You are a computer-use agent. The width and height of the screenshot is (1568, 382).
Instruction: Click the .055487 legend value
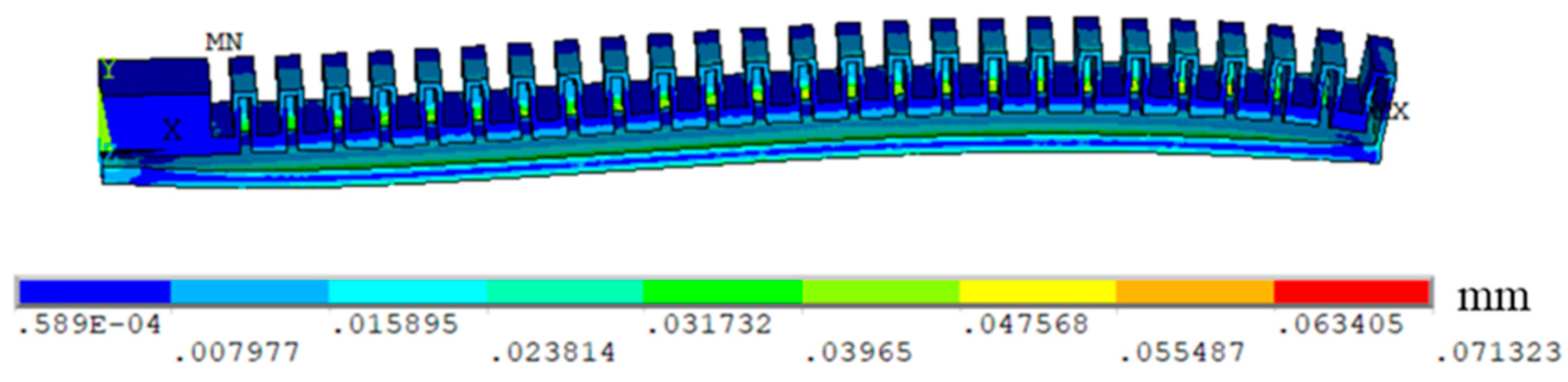(1182, 353)
